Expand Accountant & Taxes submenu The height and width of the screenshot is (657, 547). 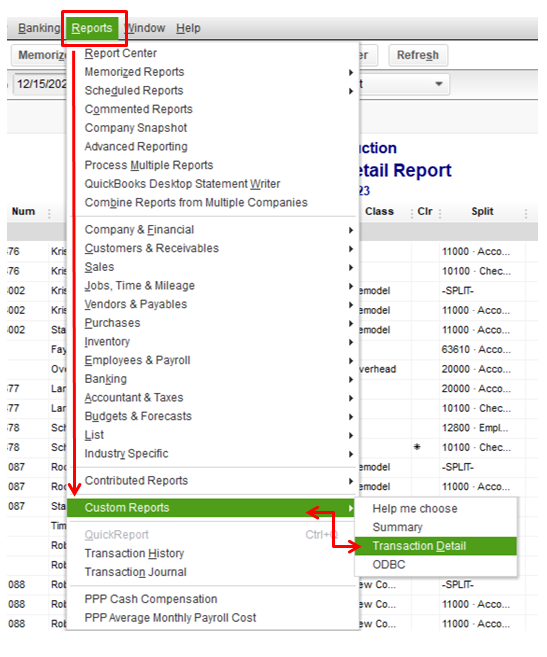tap(213, 398)
